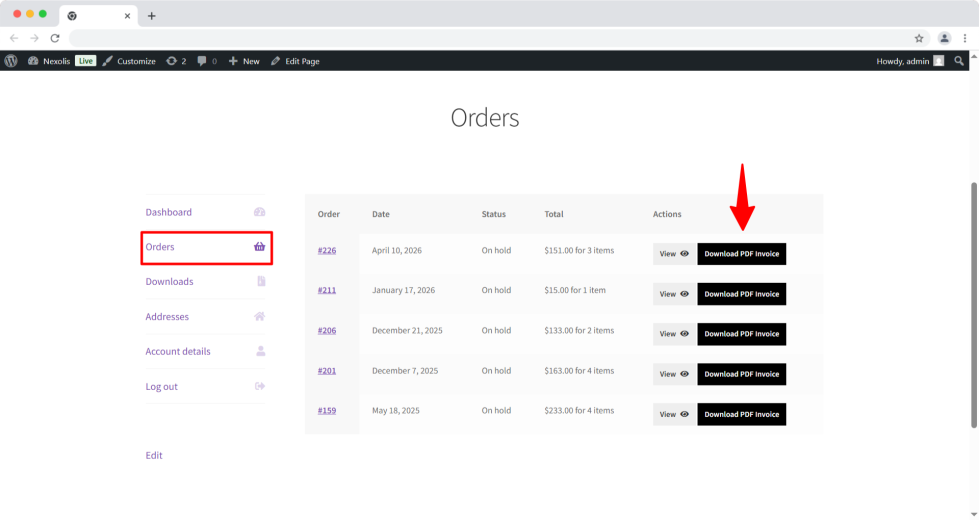Click the April 10, 2026 date cell
This screenshot has width=979, height=520.
pos(397,250)
